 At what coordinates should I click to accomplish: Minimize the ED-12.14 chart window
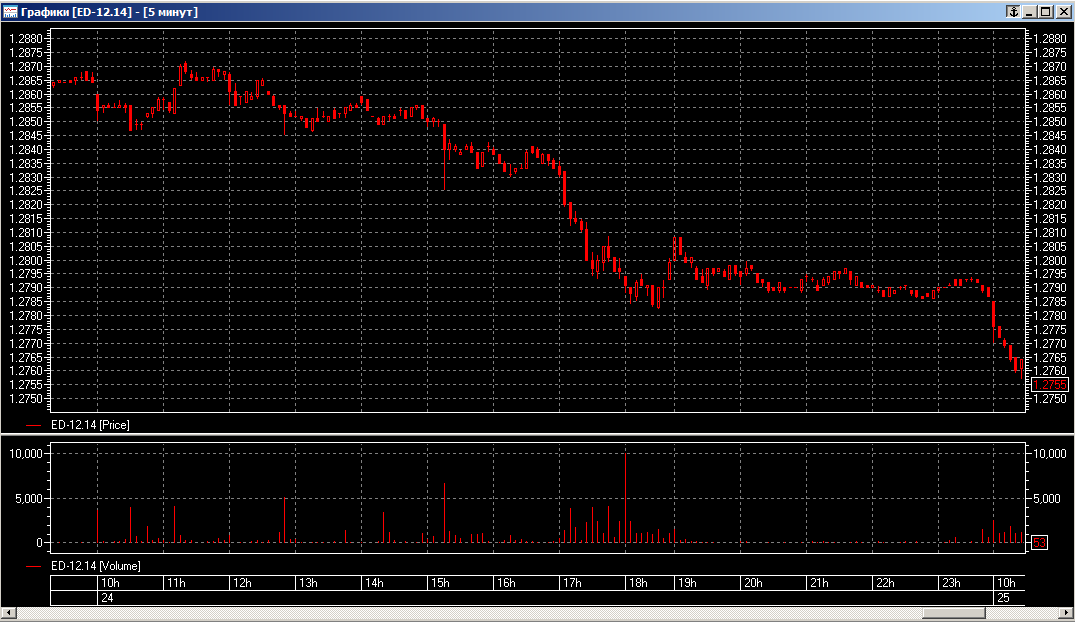click(x=1031, y=11)
